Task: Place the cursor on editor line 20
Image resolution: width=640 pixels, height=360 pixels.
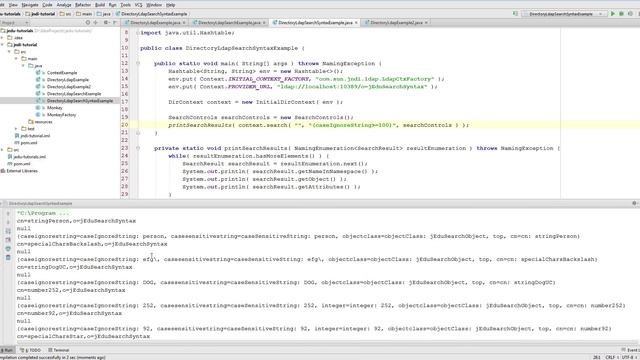Action: tap(318, 125)
